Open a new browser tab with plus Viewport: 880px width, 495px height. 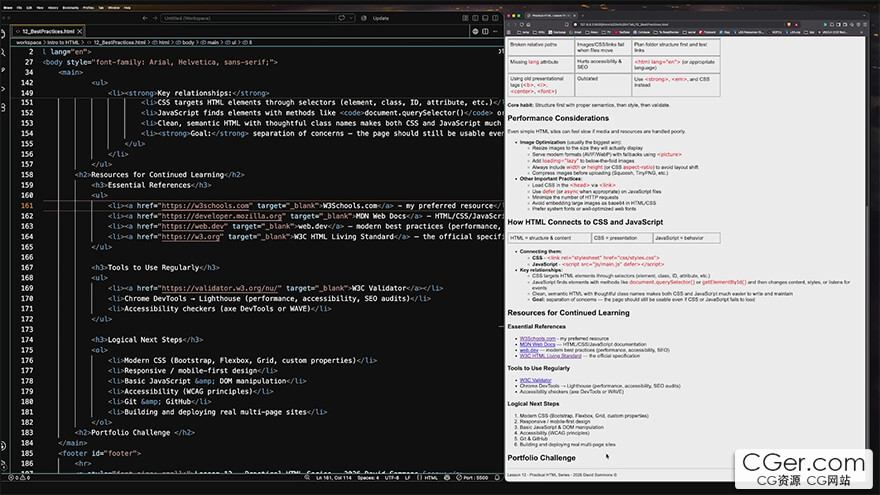click(583, 16)
